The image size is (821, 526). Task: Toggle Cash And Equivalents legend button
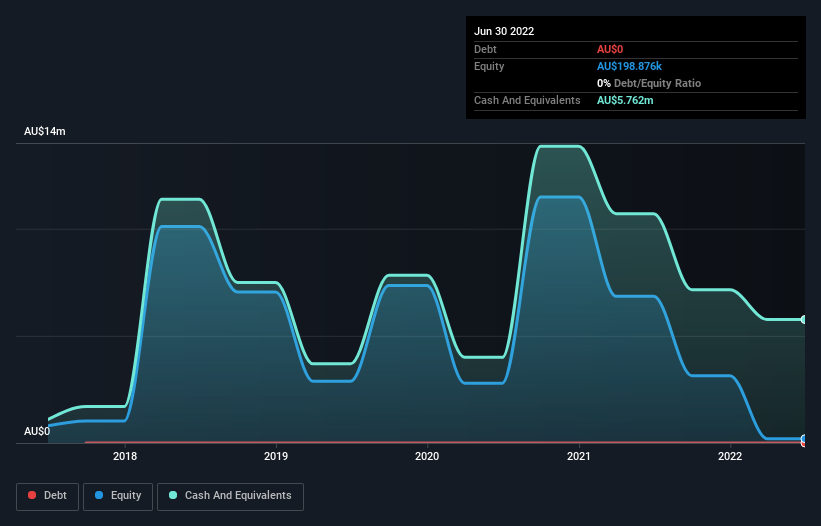230,496
